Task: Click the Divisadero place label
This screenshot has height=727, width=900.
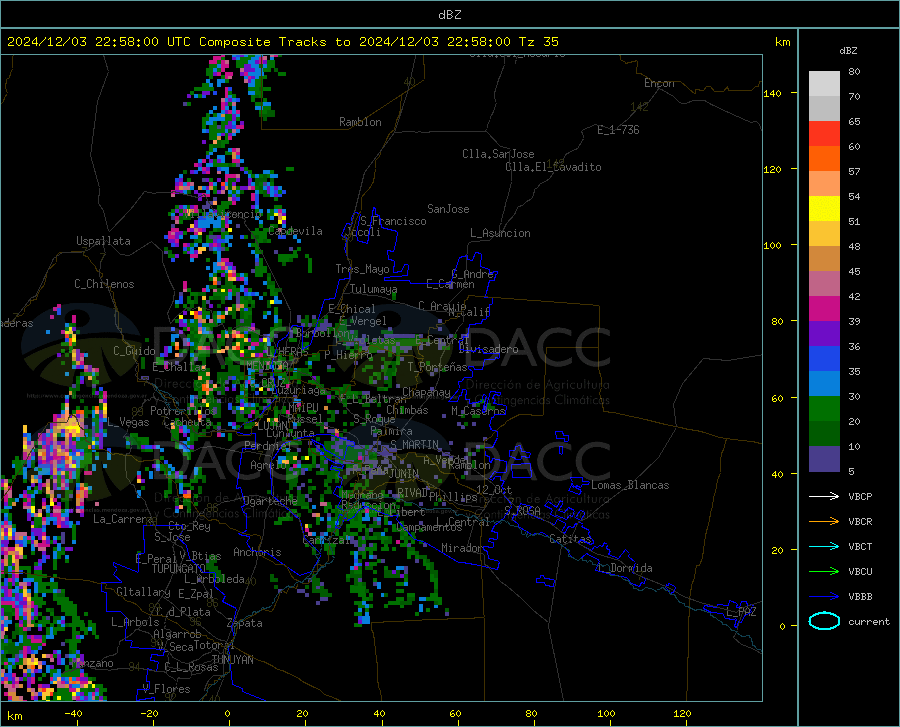Action: (x=488, y=349)
